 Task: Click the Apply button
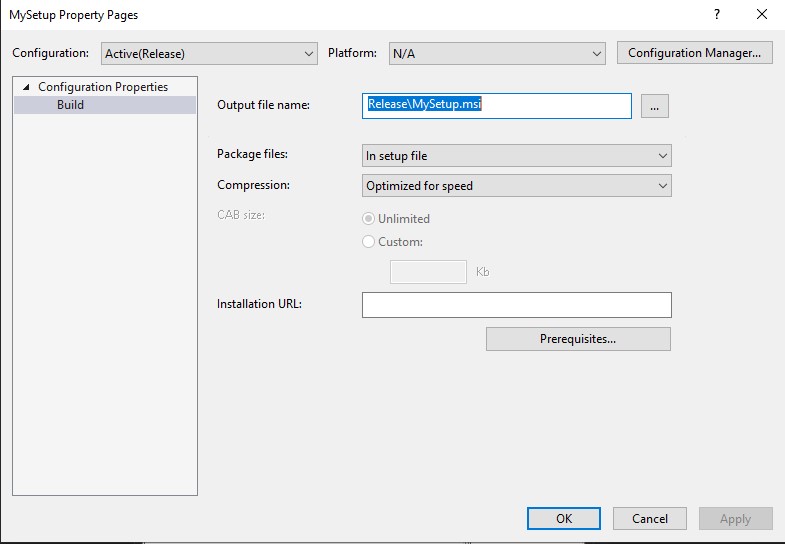(x=735, y=518)
